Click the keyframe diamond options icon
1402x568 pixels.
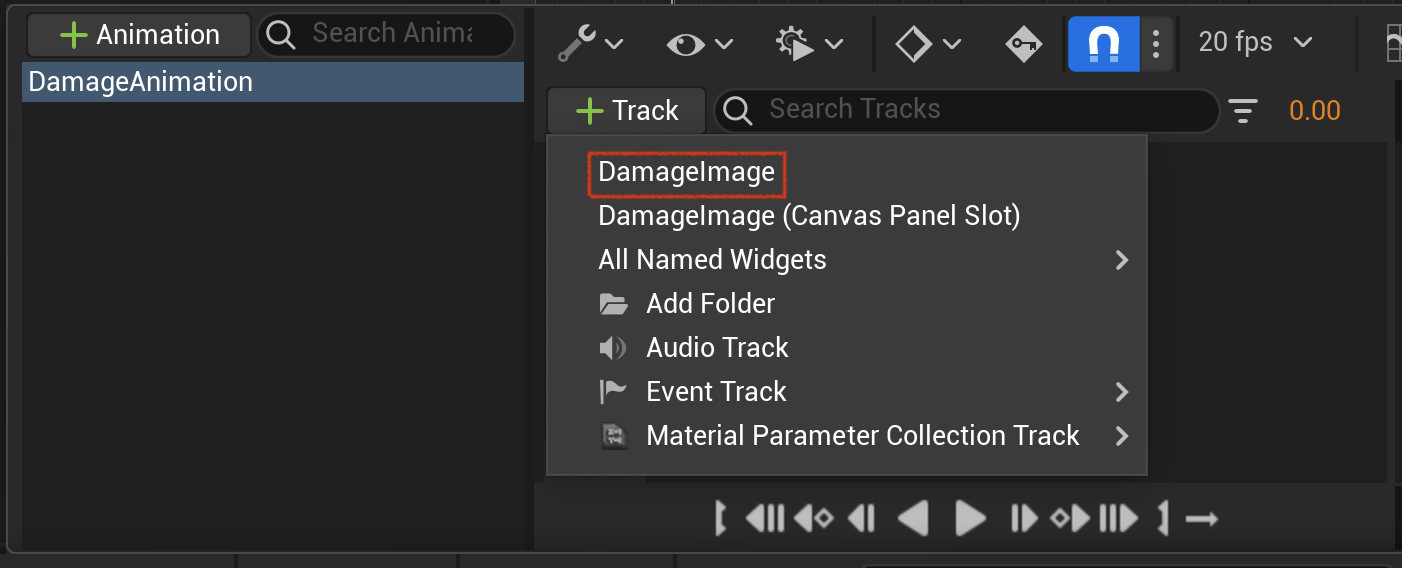[928, 43]
